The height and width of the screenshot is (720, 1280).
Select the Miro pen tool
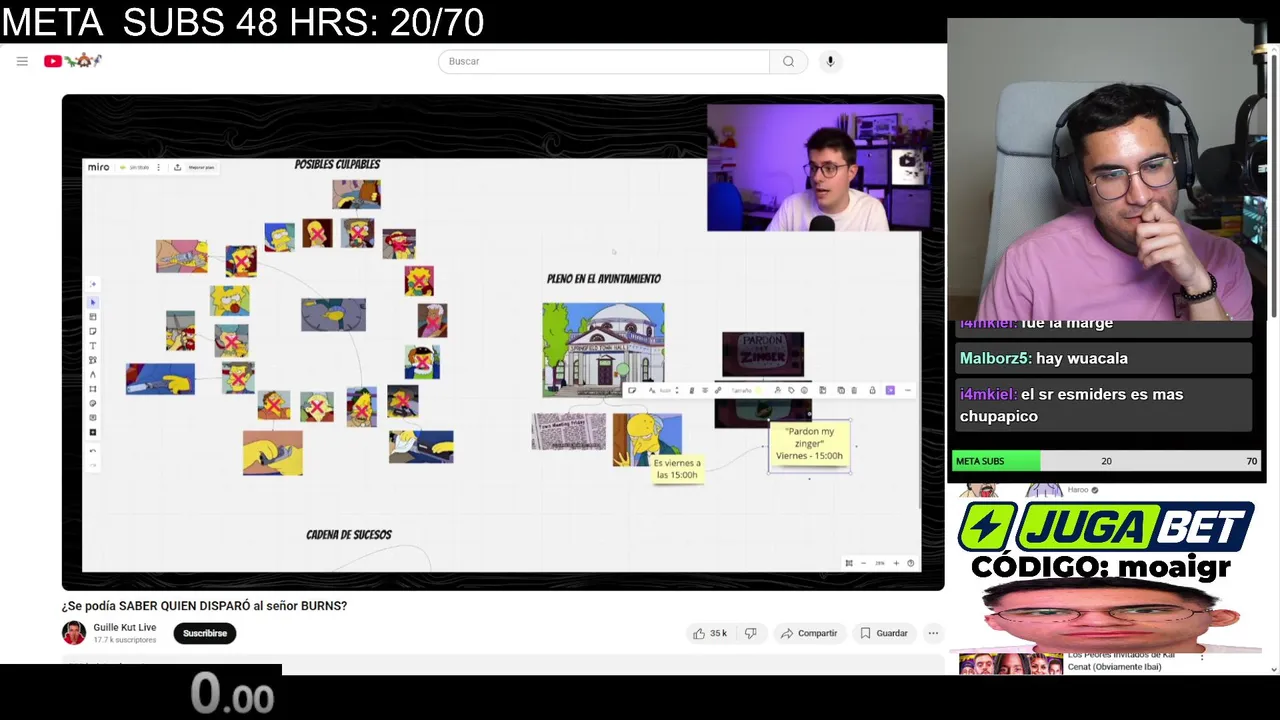click(93, 374)
